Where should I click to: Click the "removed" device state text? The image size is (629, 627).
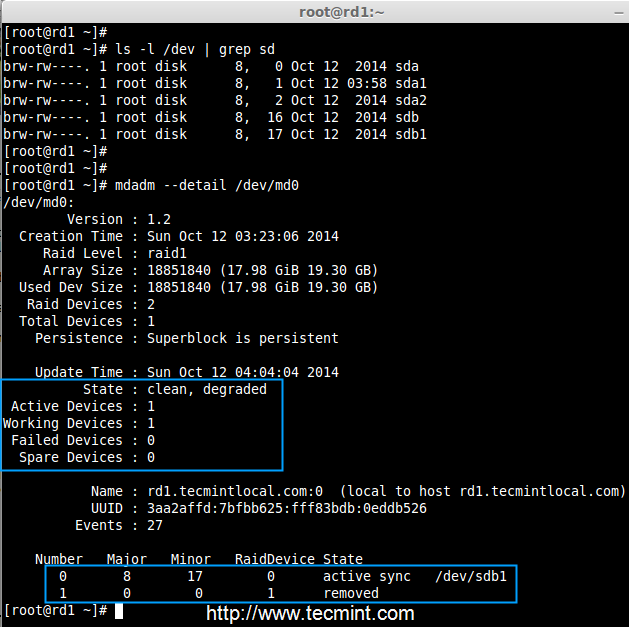(350, 593)
